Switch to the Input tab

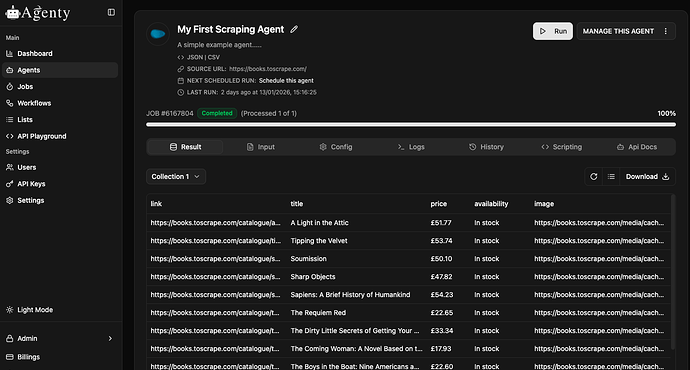coord(261,147)
